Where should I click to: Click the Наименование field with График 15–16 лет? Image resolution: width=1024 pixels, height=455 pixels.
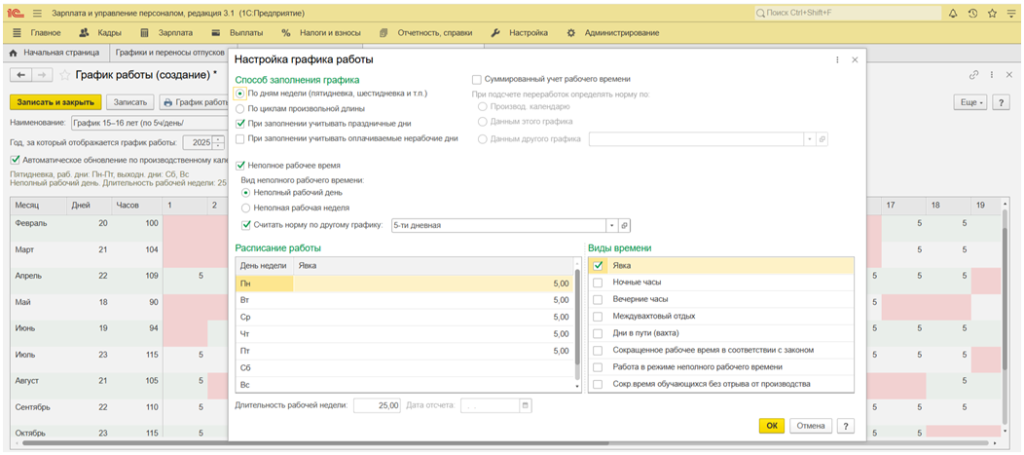click(148, 123)
